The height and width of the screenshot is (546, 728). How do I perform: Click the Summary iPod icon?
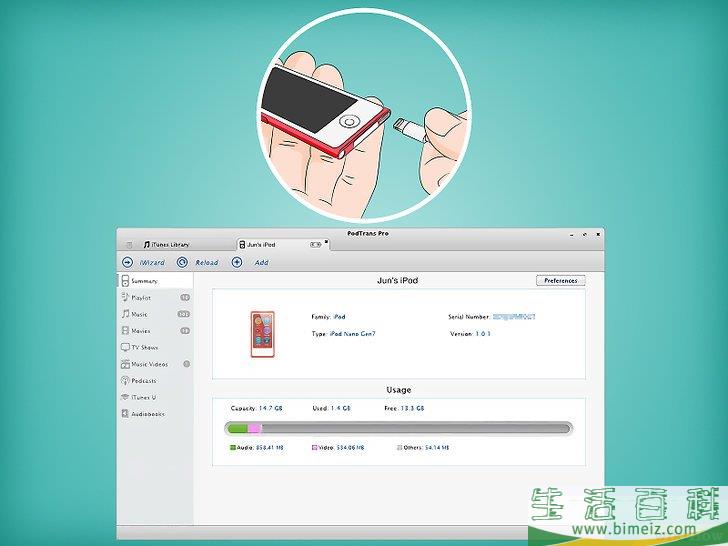point(125,280)
